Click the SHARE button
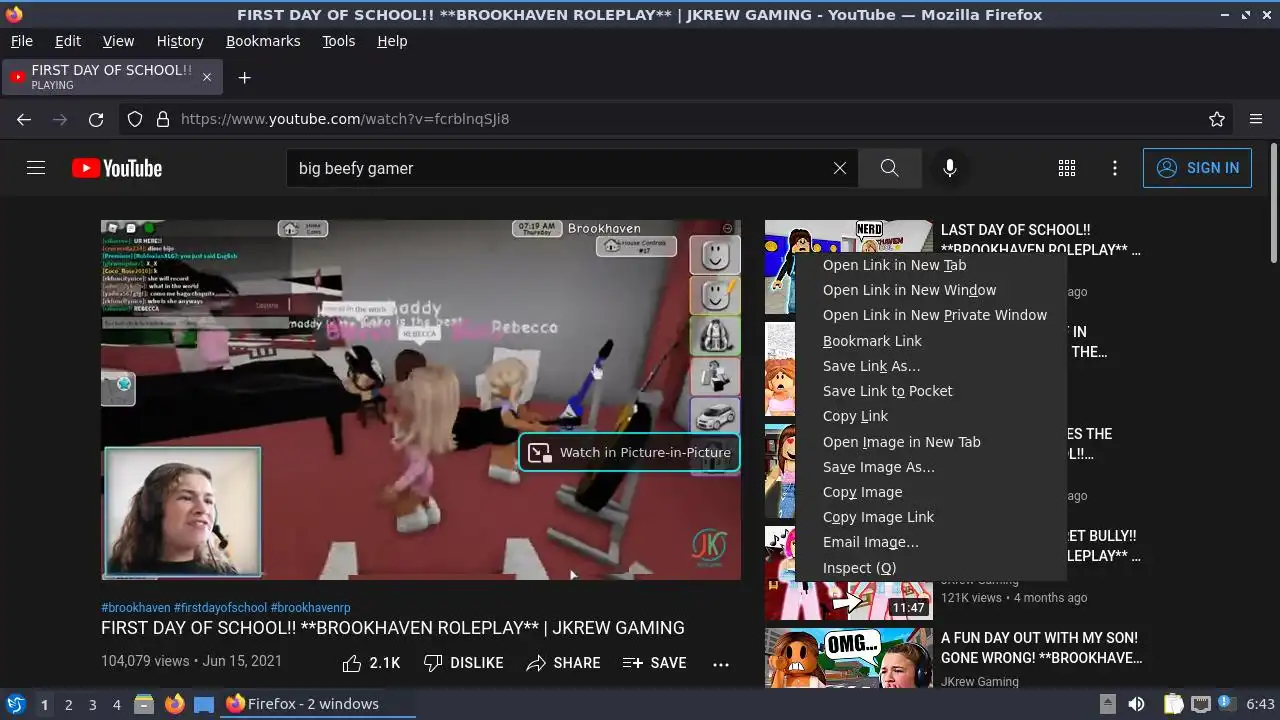Image resolution: width=1280 pixels, height=720 pixels. (x=563, y=663)
